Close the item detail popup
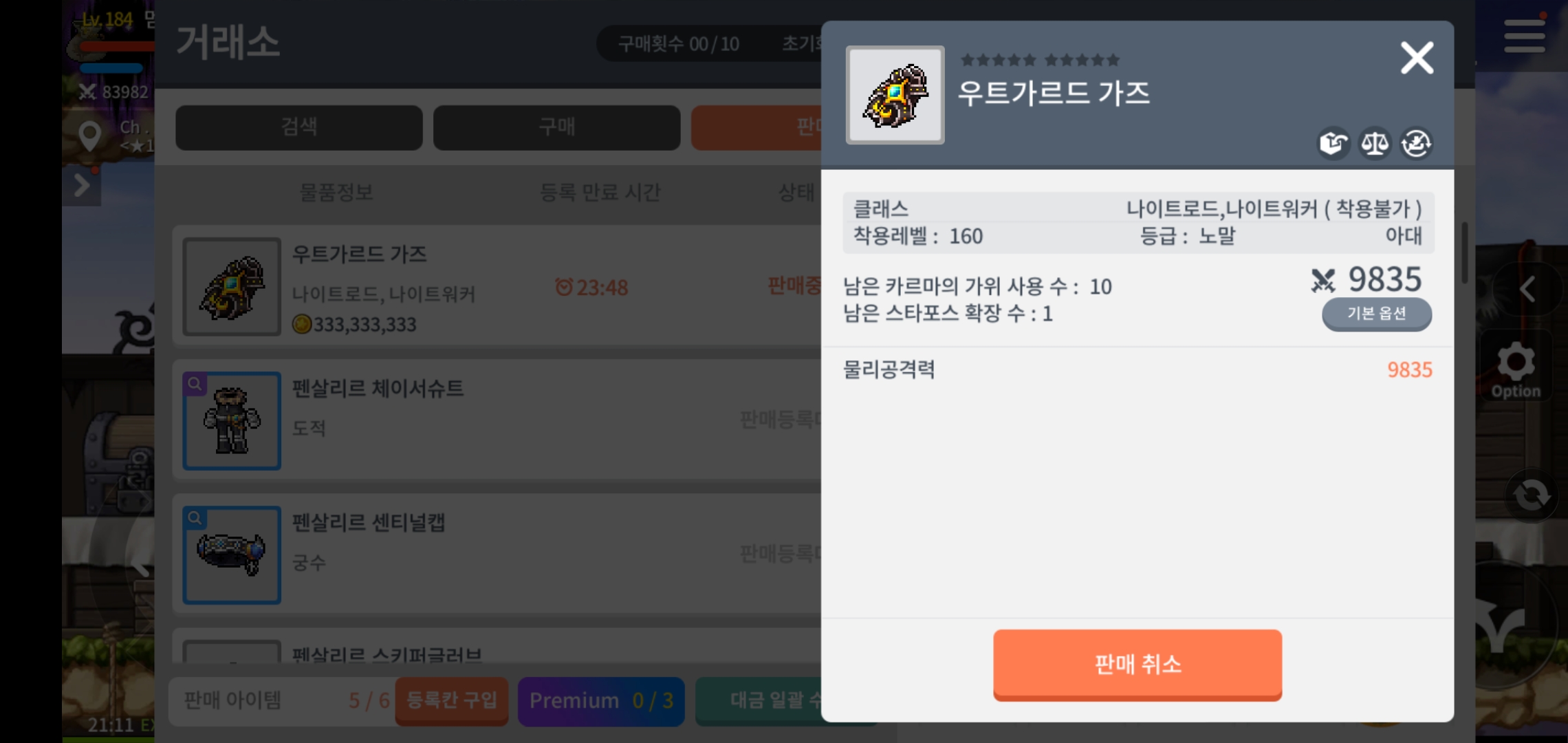Viewport: 1568px width, 743px height. (x=1417, y=58)
